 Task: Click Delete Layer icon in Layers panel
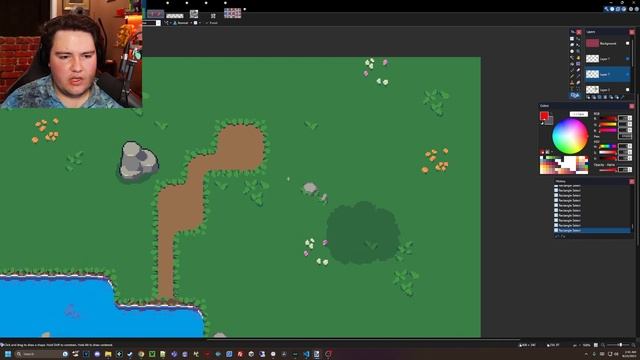[594, 97]
